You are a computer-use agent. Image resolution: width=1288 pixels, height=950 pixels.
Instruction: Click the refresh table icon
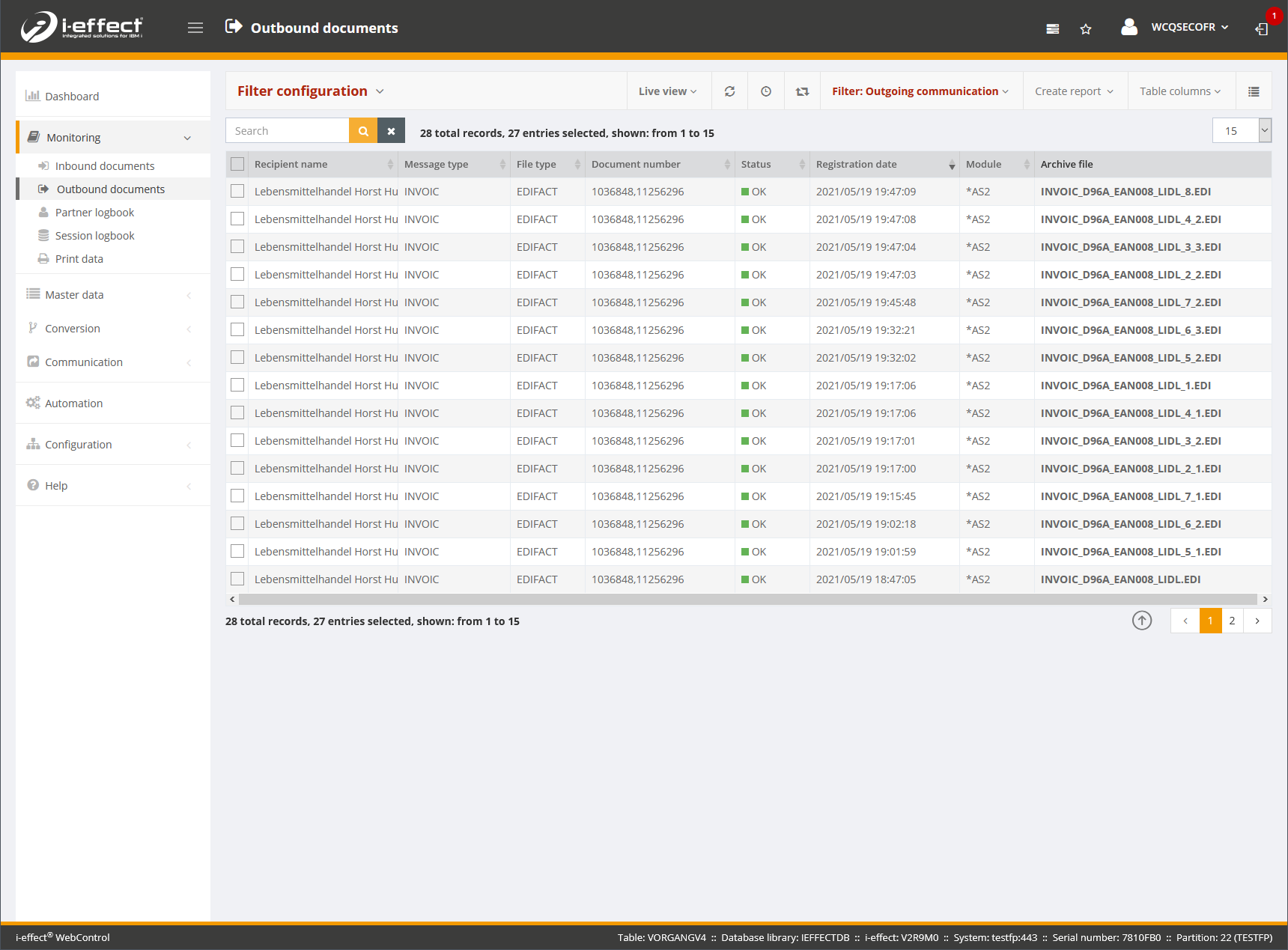coord(729,91)
